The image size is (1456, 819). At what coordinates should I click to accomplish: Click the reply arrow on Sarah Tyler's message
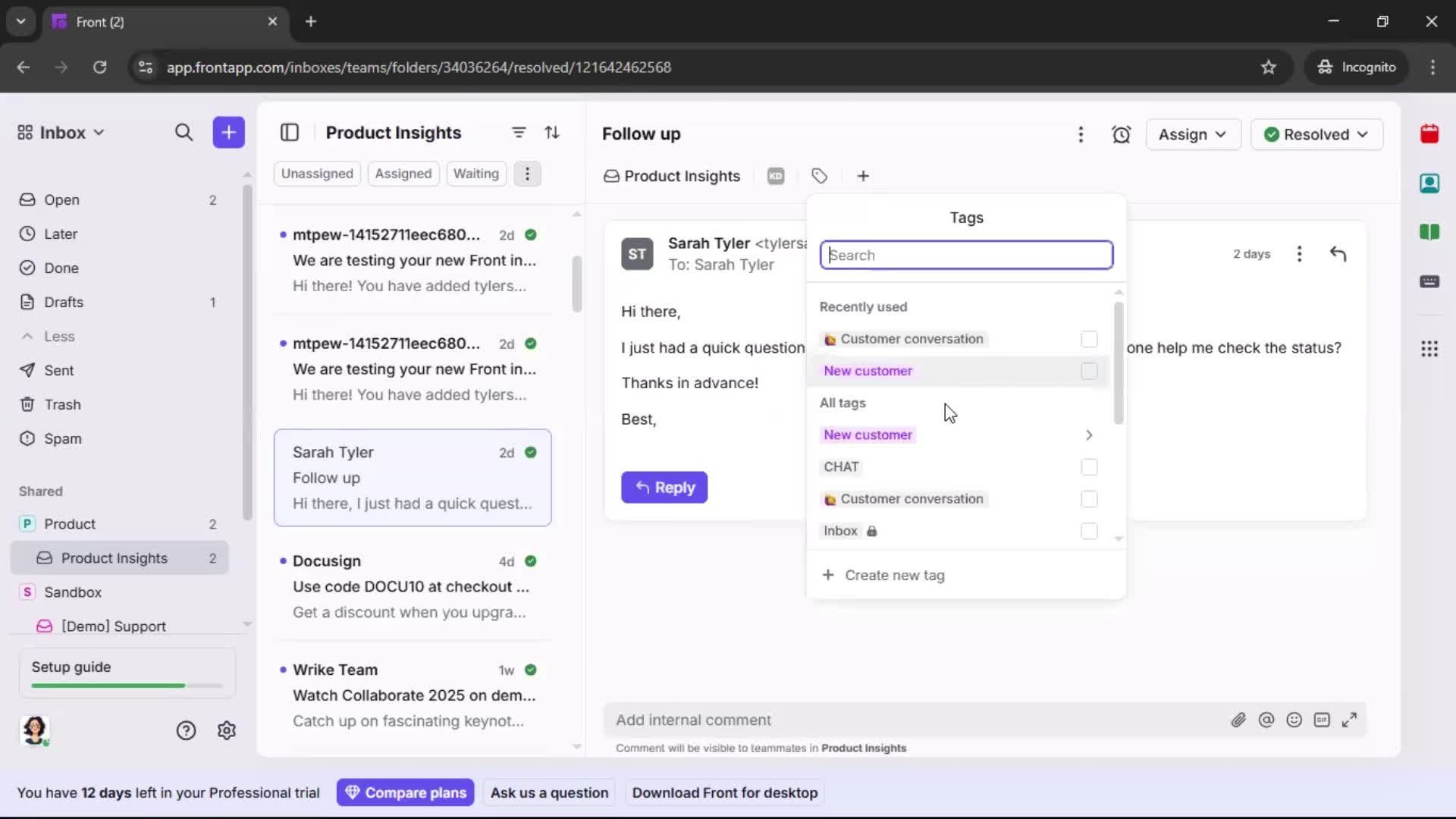point(1338,253)
